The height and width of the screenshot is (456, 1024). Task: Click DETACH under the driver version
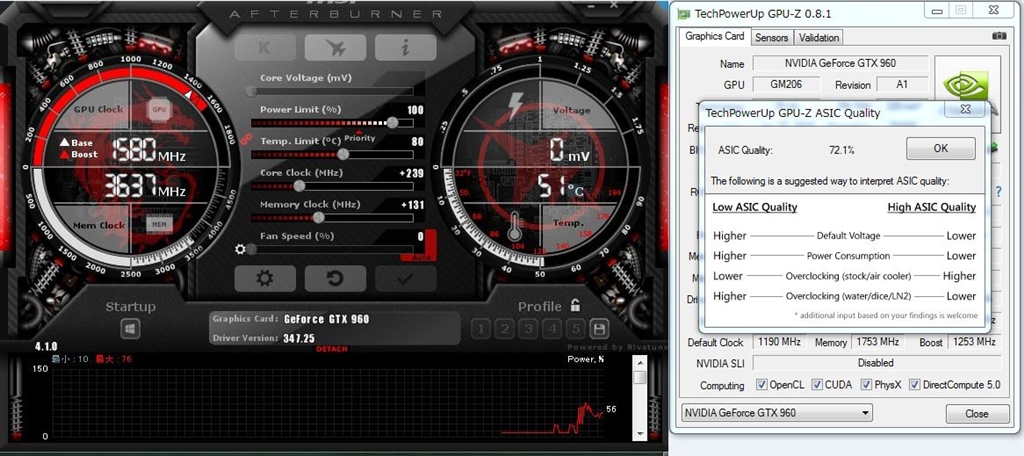coord(332,349)
